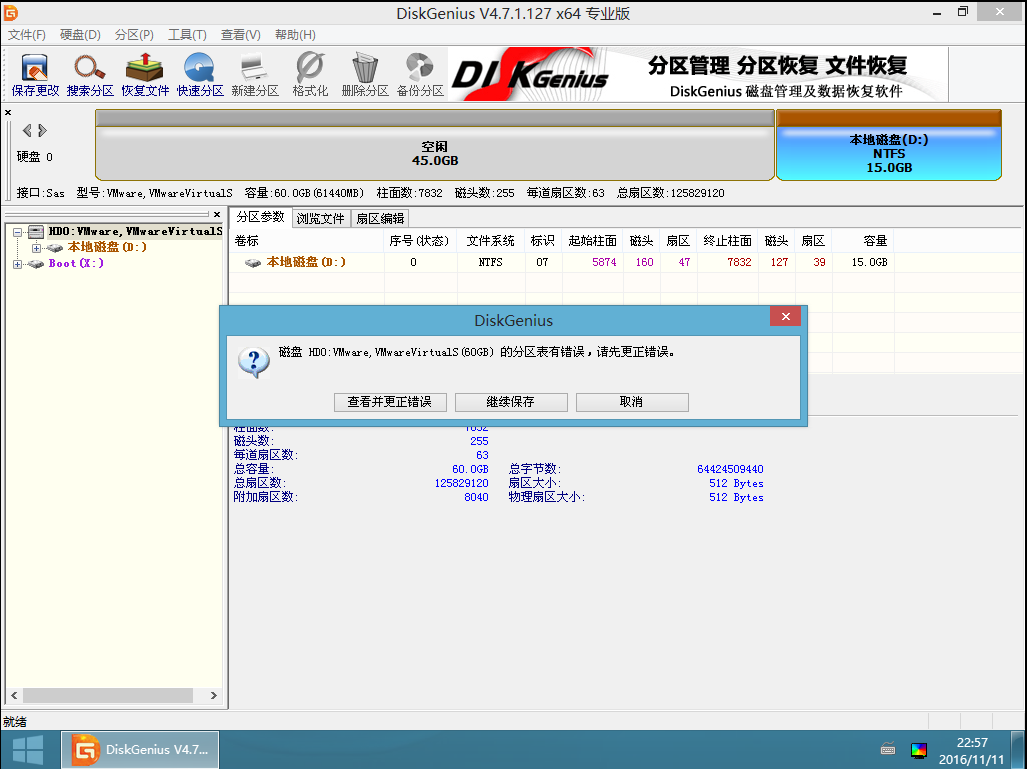The height and width of the screenshot is (769, 1027).
Task: Go to previous disk with left arrow
Action: click(27, 130)
